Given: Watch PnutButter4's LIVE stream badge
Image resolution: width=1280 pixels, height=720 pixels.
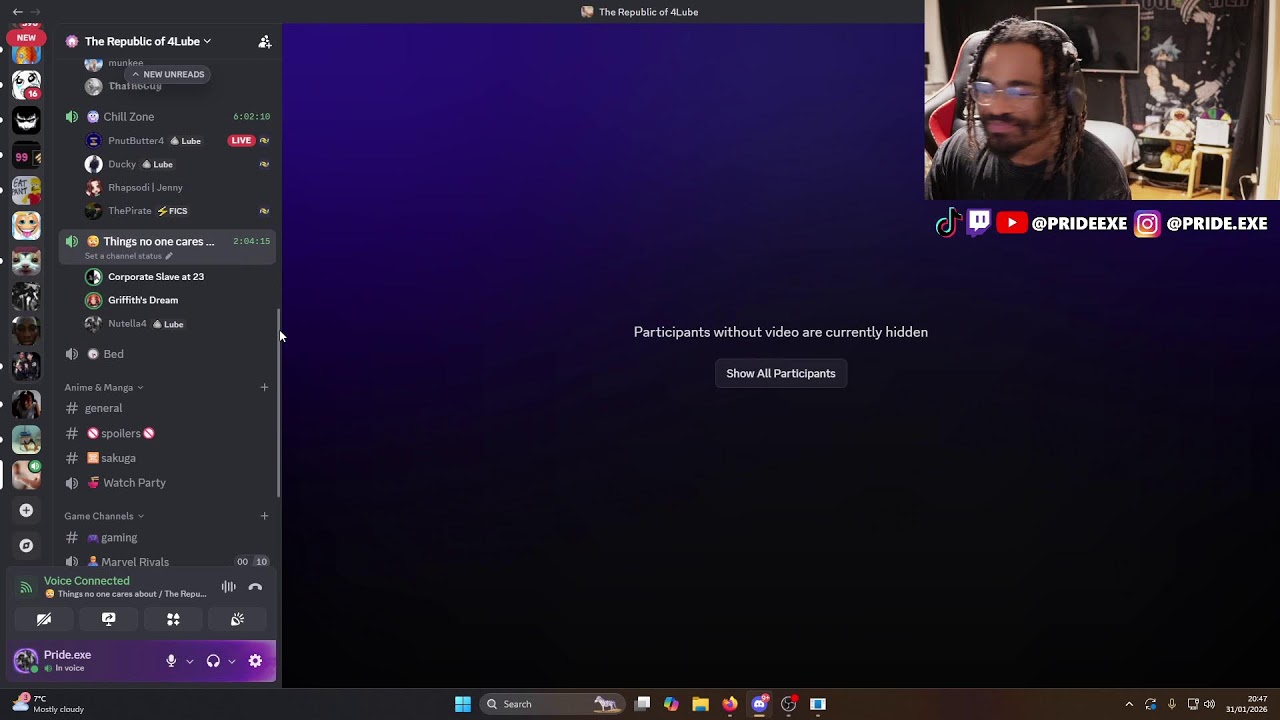Looking at the screenshot, I should pyautogui.click(x=240, y=140).
